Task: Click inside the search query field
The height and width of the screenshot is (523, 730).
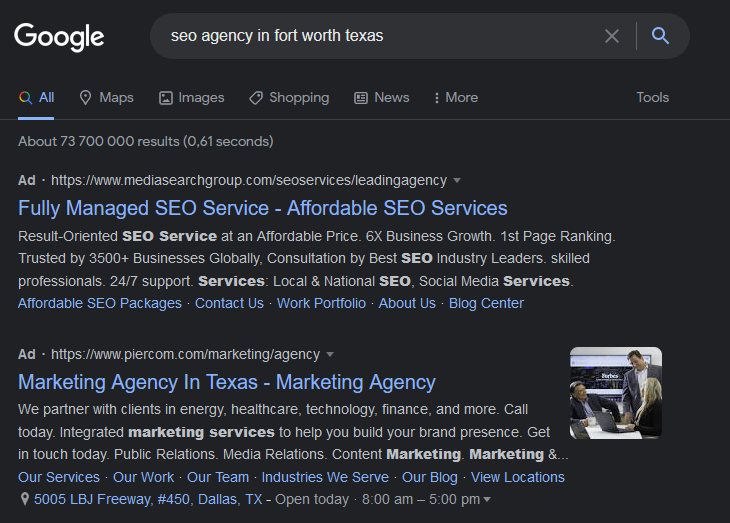Action: pyautogui.click(x=380, y=36)
